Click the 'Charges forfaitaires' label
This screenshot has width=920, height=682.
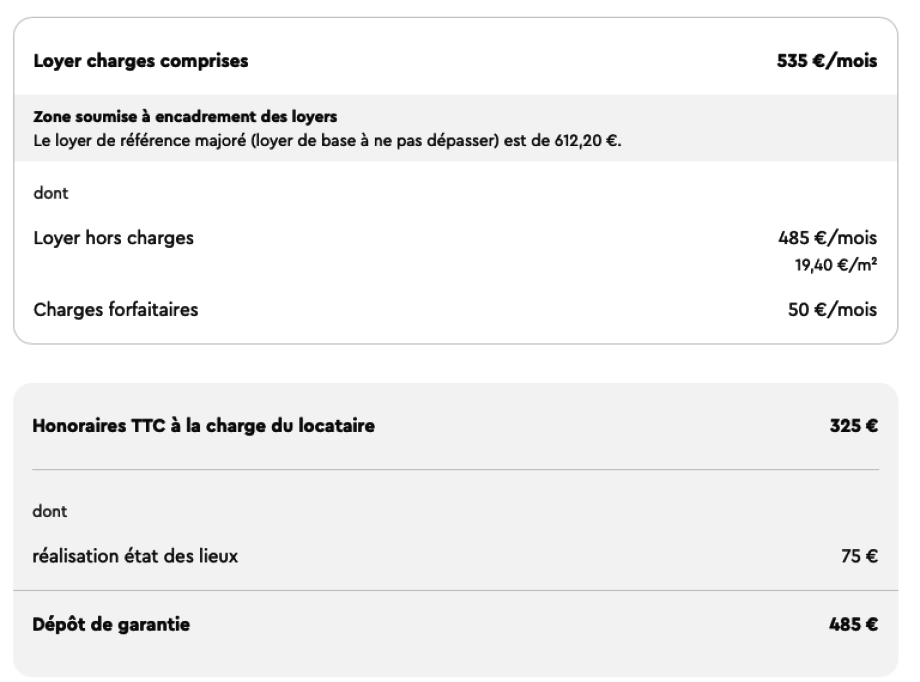pyautogui.click(x=116, y=309)
